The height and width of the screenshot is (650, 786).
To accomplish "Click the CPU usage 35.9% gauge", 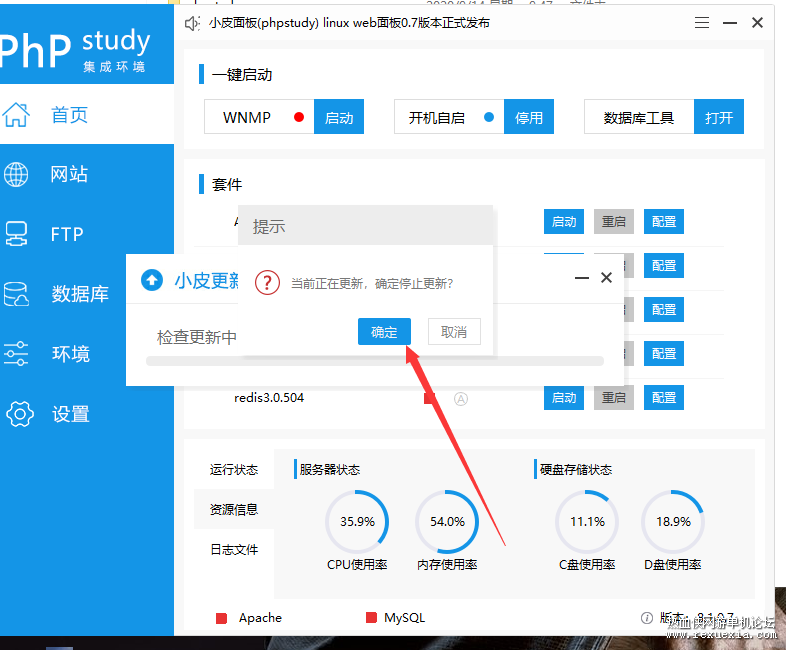I will 357,522.
